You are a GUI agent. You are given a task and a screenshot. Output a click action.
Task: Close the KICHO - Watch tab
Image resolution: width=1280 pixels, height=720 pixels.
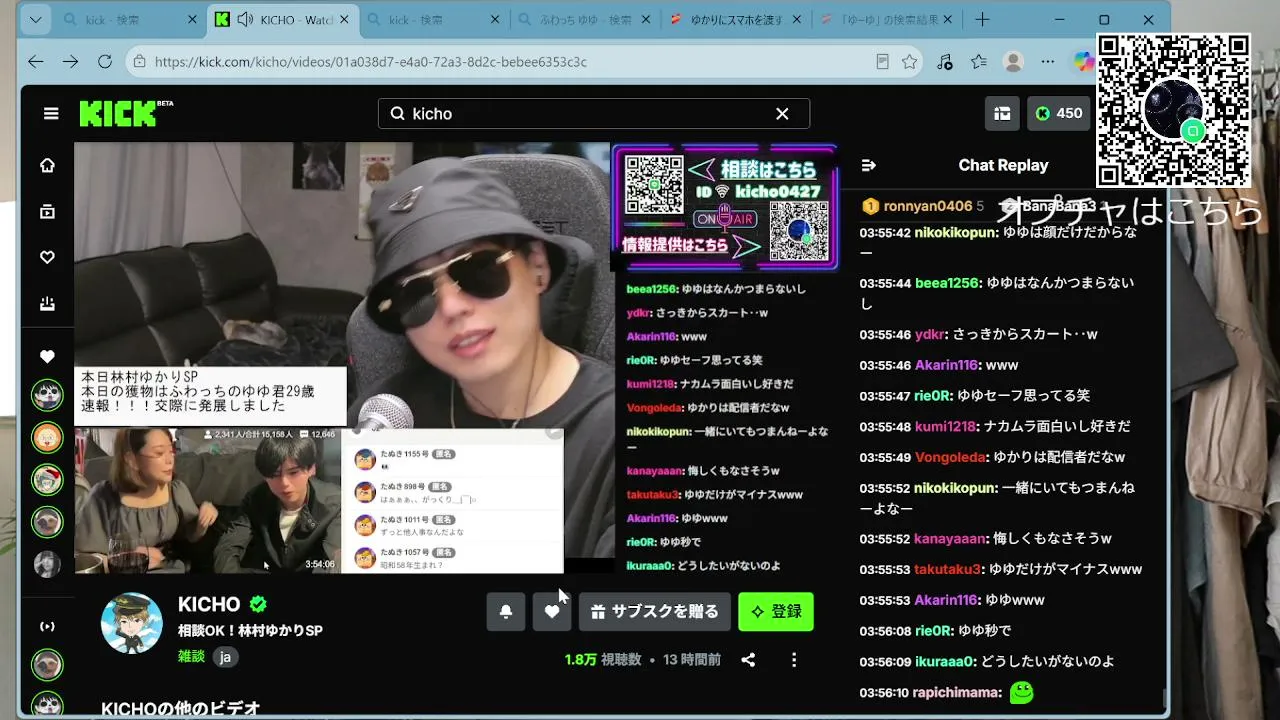[343, 20]
